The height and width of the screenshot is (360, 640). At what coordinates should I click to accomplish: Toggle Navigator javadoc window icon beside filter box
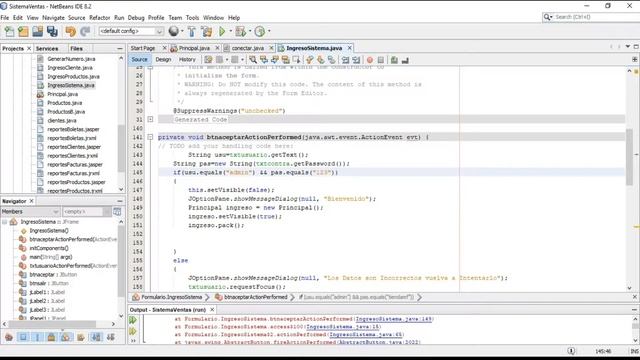[117, 211]
